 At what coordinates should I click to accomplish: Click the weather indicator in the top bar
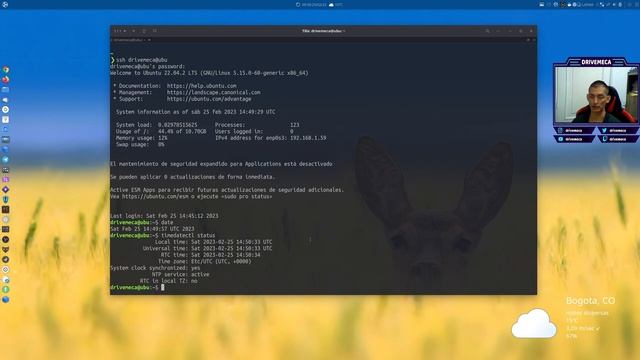(336, 4)
